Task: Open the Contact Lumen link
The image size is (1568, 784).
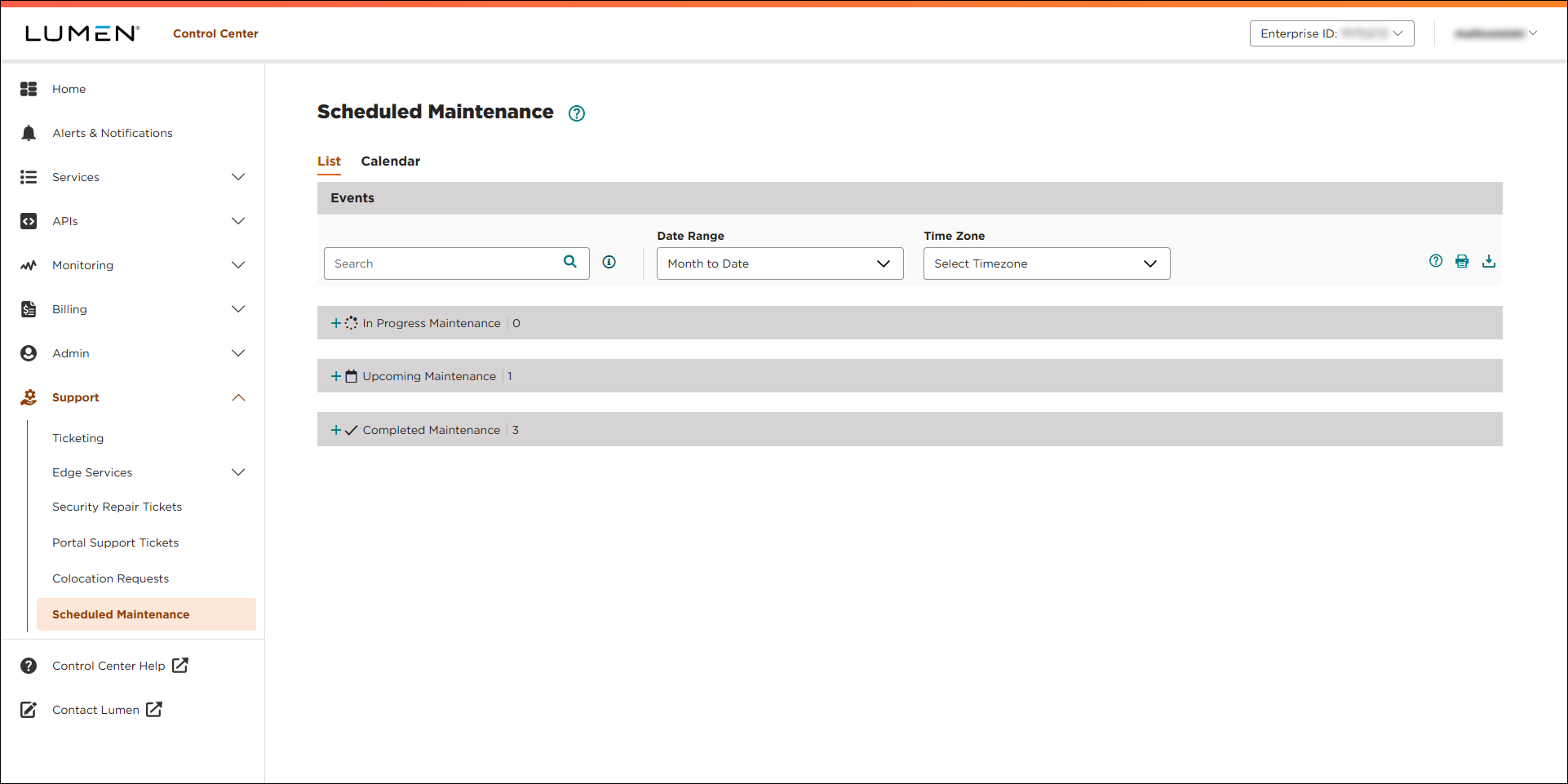Action: 95,709
